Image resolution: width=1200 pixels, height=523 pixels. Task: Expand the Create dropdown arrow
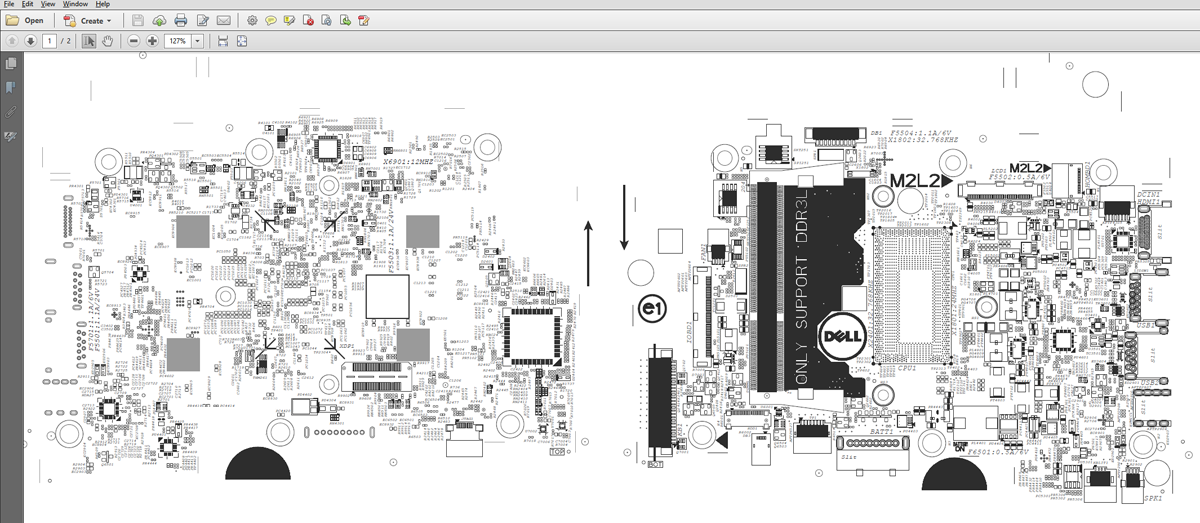[108, 20]
